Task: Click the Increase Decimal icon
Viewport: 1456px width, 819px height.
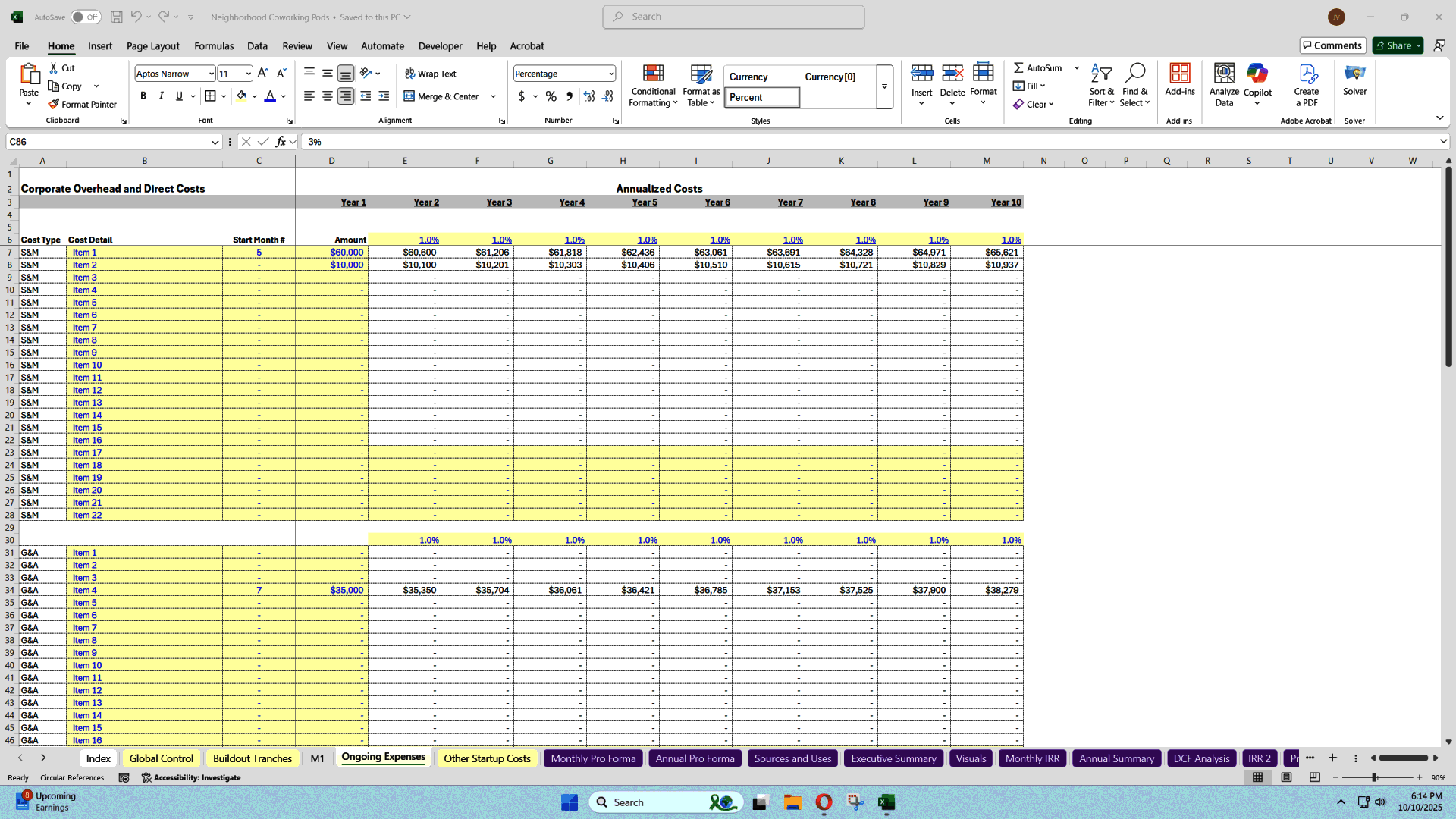Action: click(x=589, y=96)
